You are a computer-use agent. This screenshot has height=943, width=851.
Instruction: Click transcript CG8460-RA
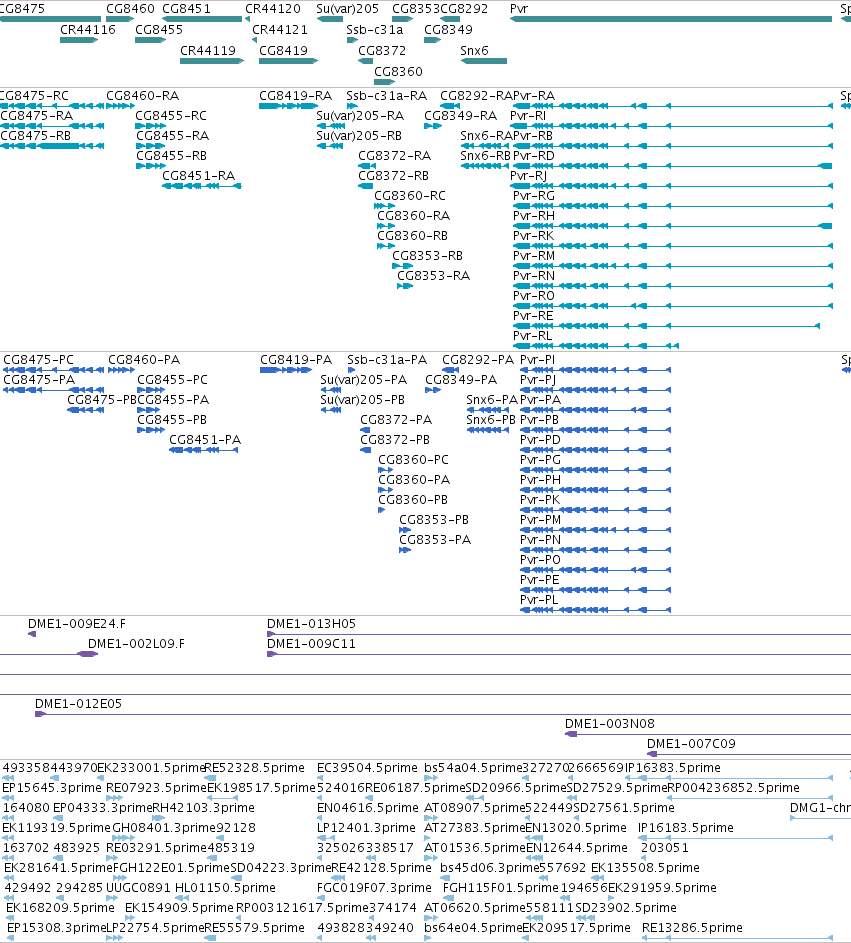click(120, 106)
